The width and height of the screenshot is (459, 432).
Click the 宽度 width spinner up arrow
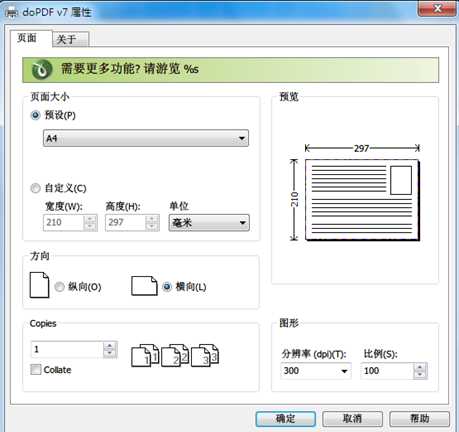[x=90, y=219]
